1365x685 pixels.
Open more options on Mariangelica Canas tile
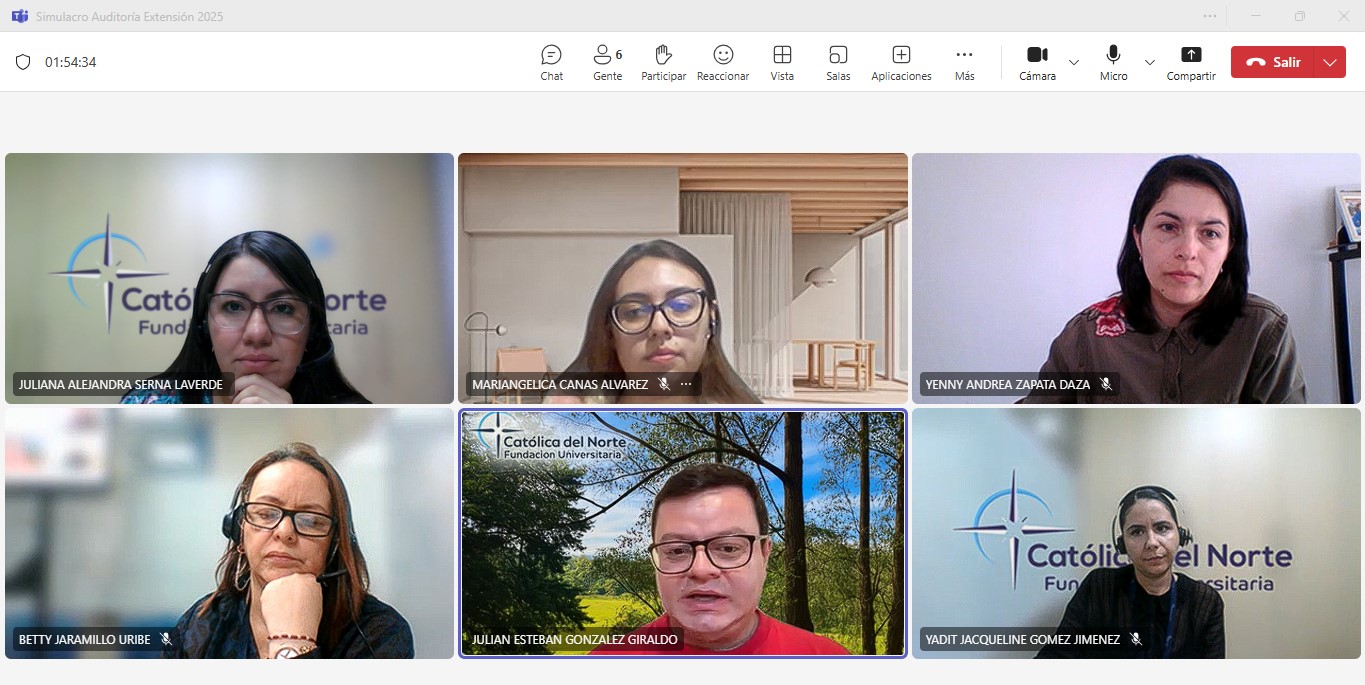click(686, 384)
